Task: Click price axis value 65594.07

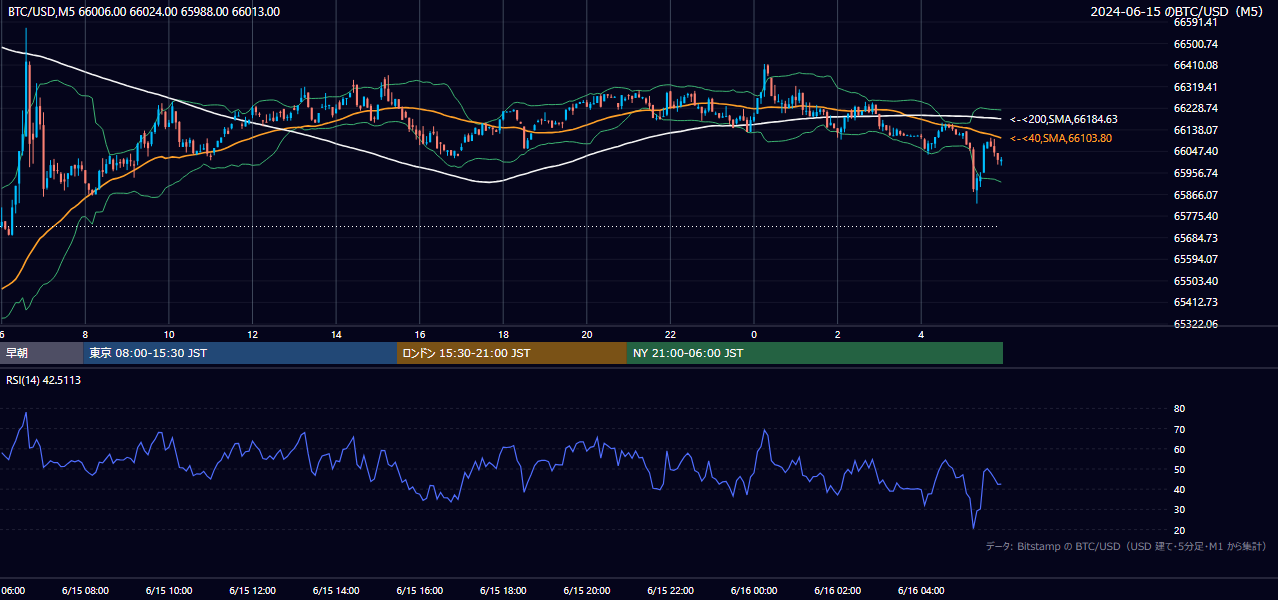Action: click(x=1195, y=259)
